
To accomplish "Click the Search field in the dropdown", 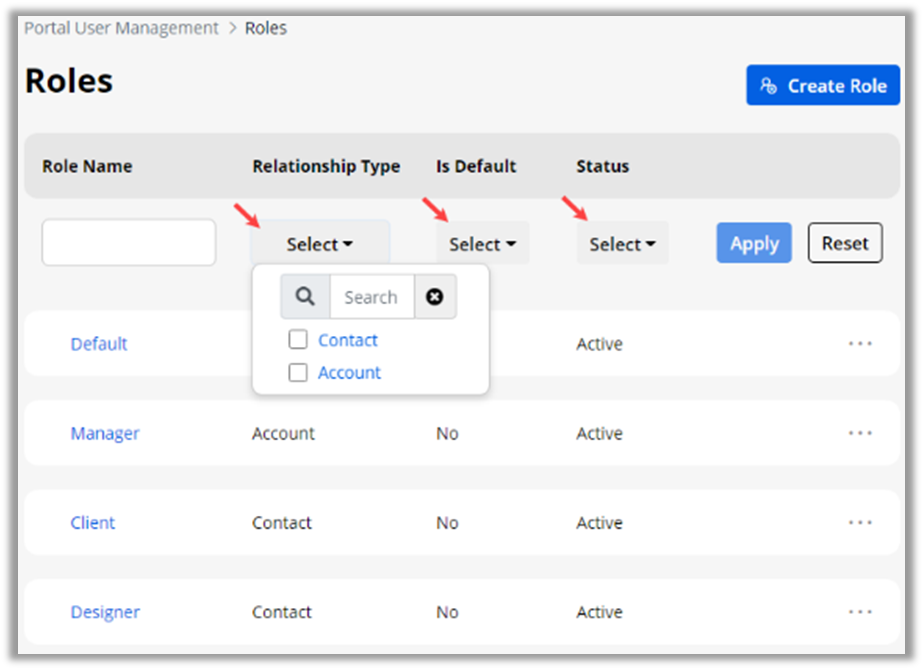I will coord(371,297).
